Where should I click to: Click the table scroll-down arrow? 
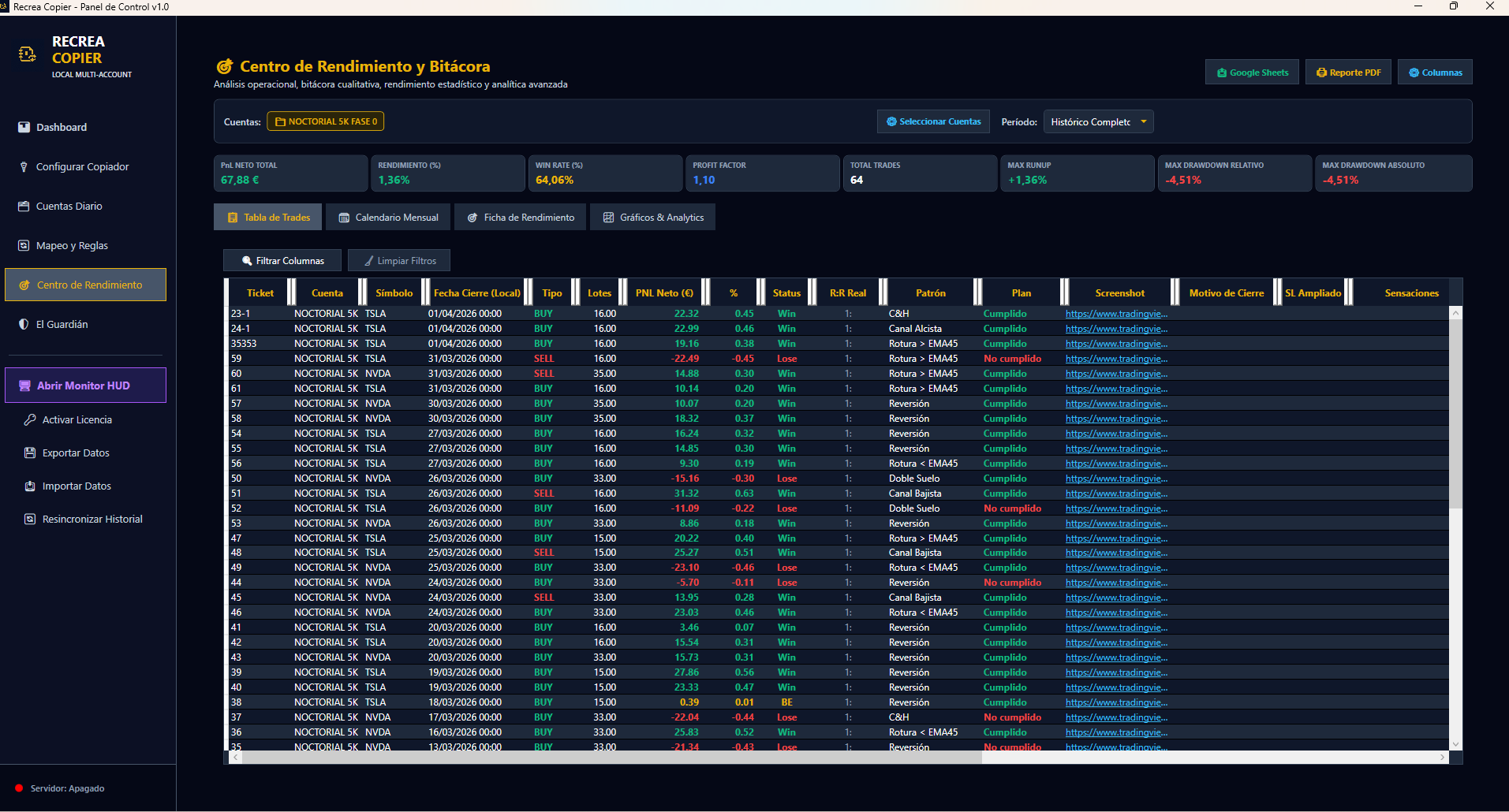1455,744
